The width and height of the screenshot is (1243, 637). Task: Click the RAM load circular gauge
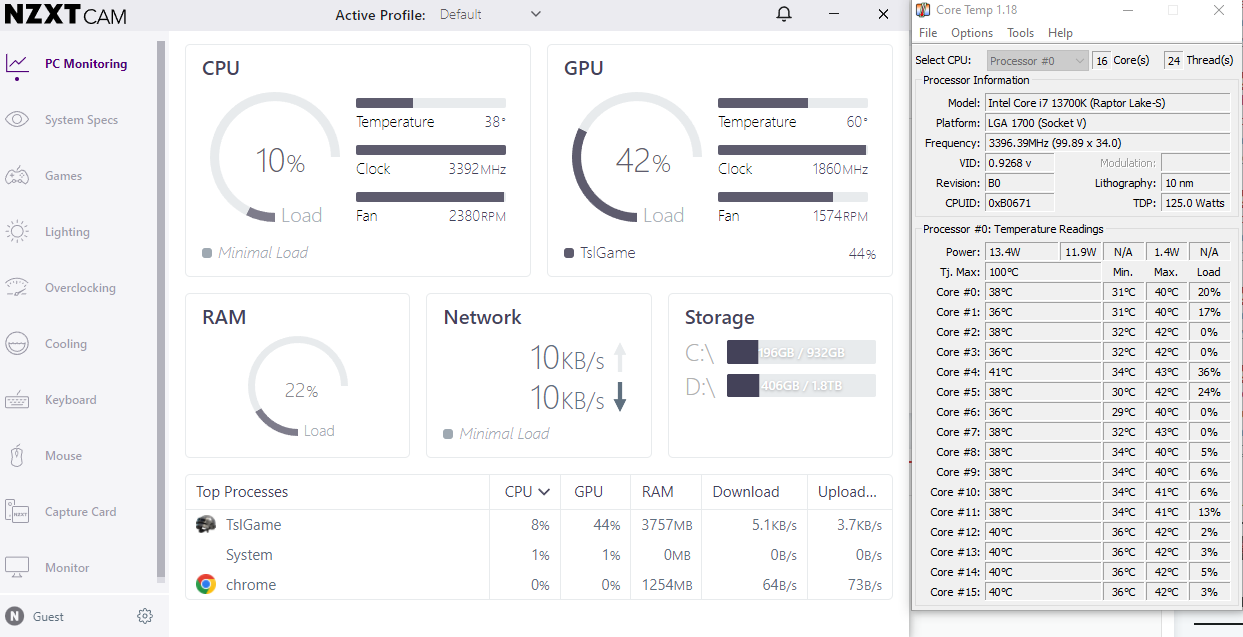298,388
